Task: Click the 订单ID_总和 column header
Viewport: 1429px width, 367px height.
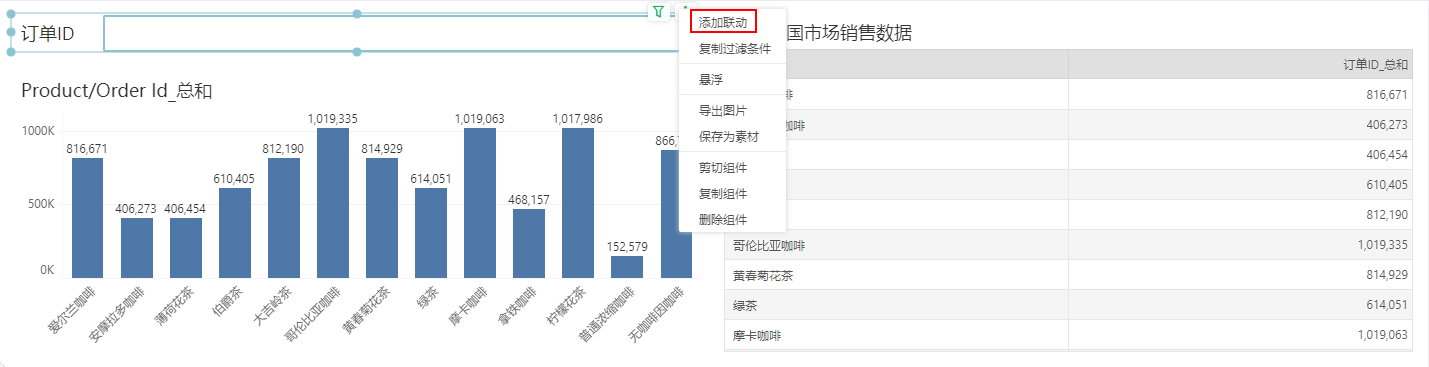Action: [1376, 65]
